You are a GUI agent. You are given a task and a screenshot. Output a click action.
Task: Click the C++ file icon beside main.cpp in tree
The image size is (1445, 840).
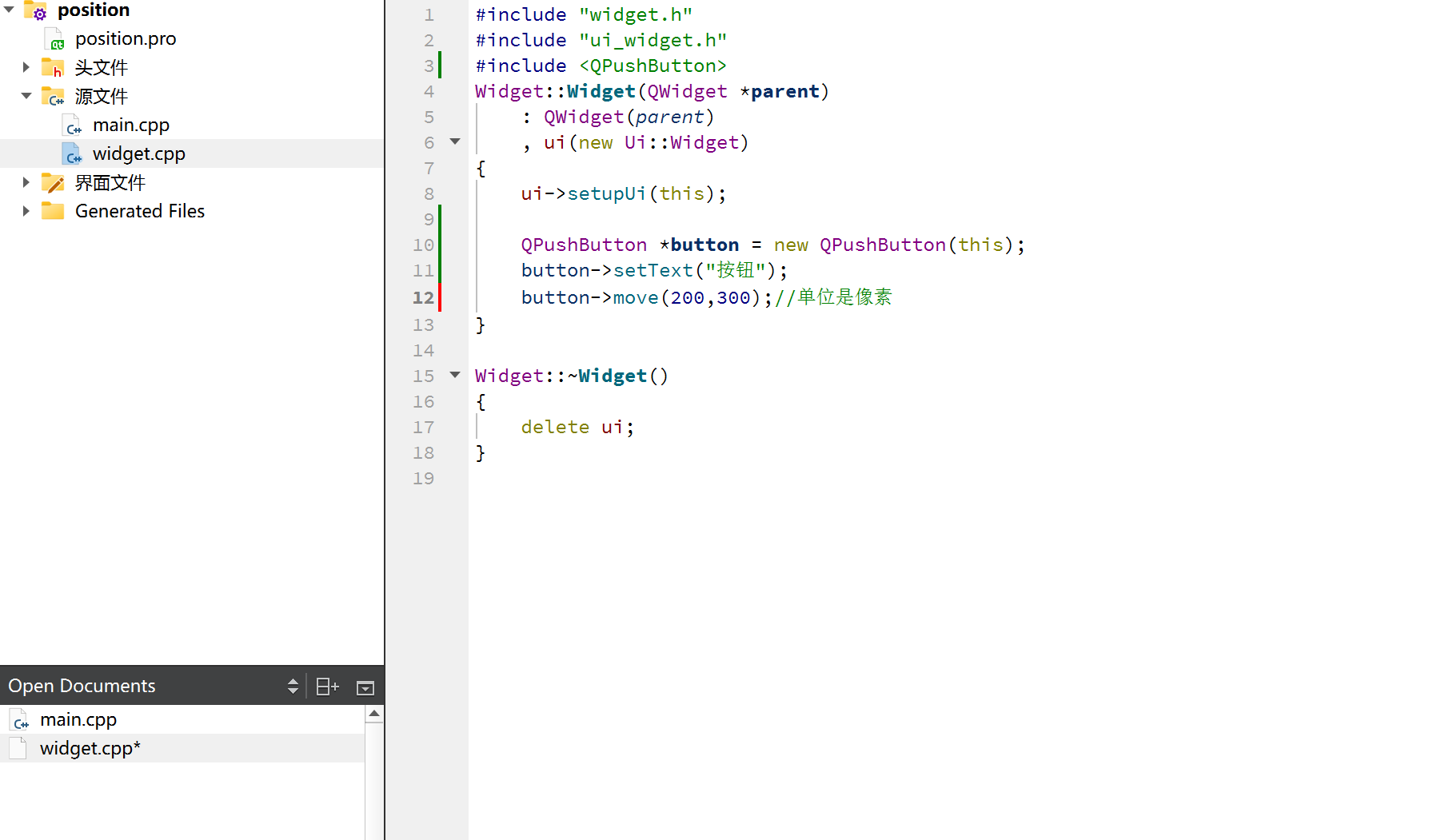[72, 125]
